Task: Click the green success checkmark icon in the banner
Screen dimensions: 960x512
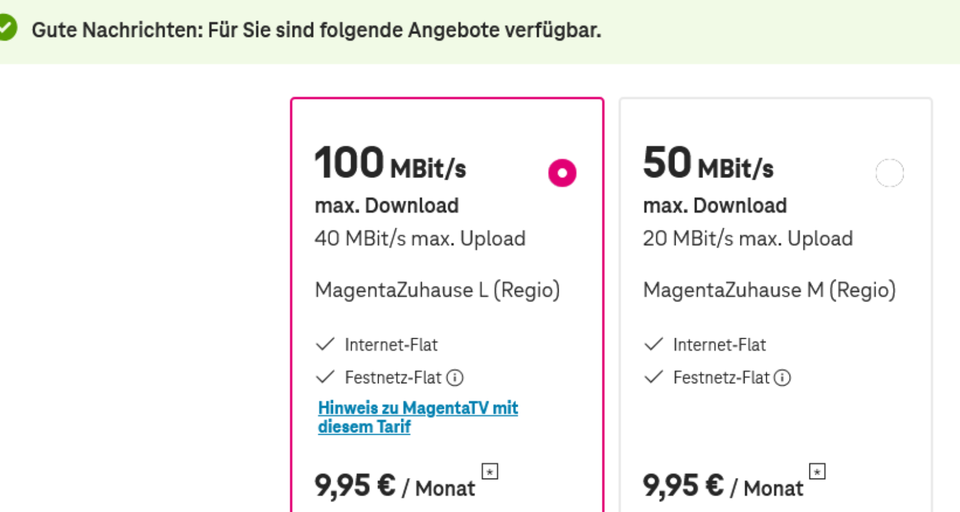Action: click(7, 29)
